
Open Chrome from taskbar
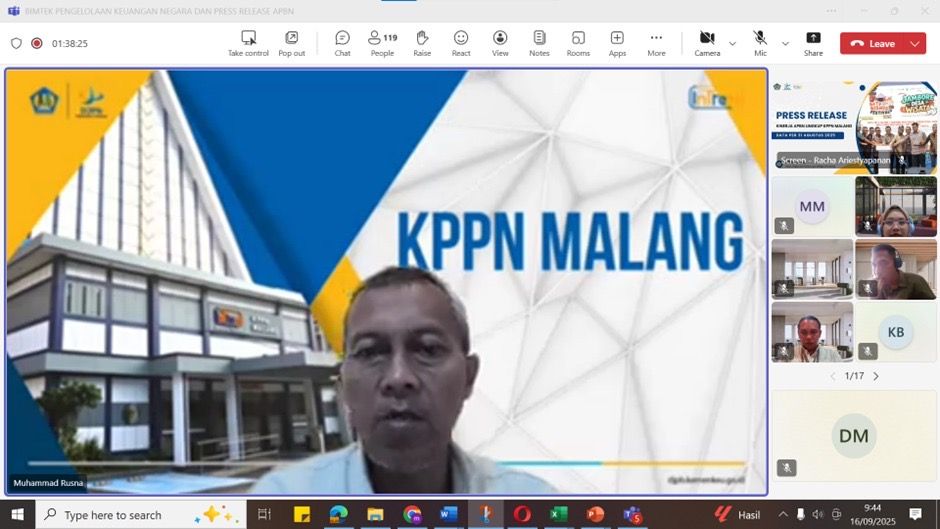pyautogui.click(x=412, y=515)
